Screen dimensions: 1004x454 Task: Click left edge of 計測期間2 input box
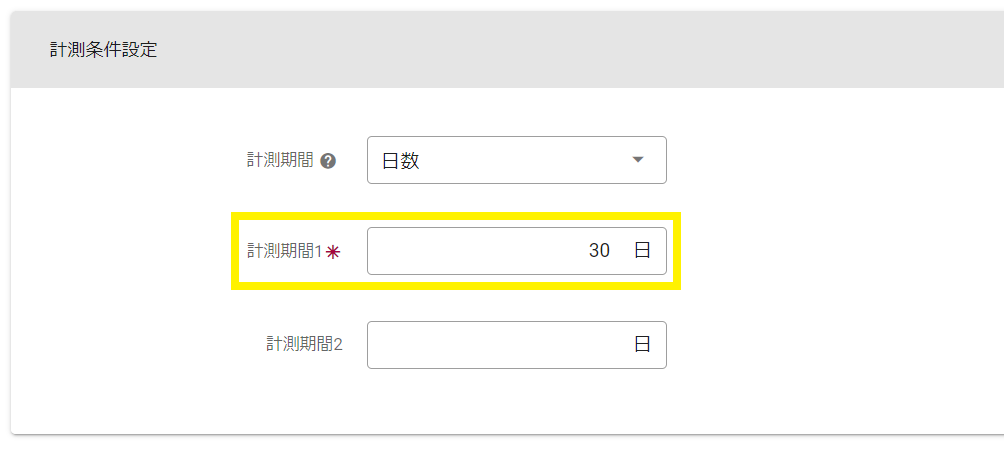pyautogui.click(x=376, y=345)
